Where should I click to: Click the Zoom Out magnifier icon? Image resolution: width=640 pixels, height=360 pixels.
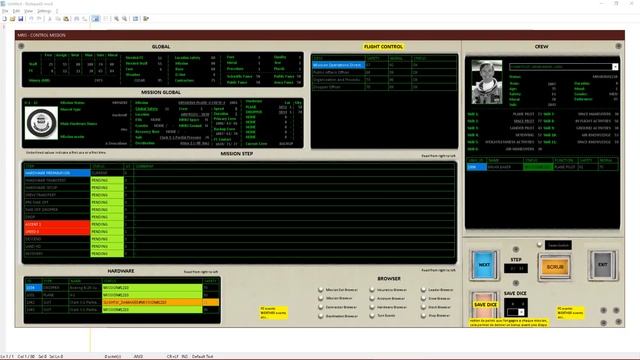(x=124, y=19)
